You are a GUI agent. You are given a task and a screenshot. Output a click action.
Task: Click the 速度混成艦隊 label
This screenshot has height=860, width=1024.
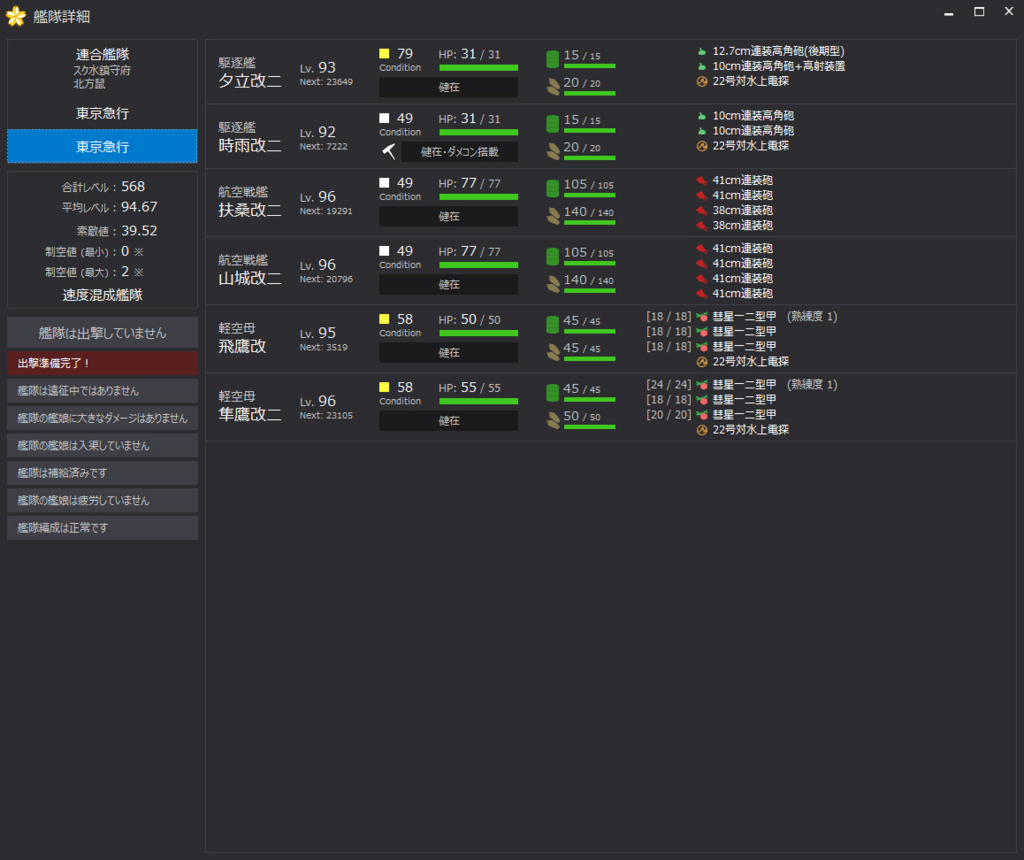click(103, 295)
